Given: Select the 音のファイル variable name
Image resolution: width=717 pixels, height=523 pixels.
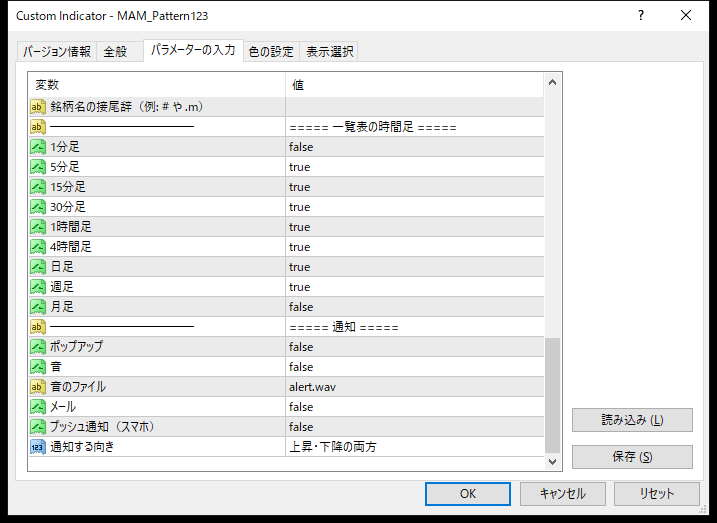Looking at the screenshot, I should click(78, 387).
